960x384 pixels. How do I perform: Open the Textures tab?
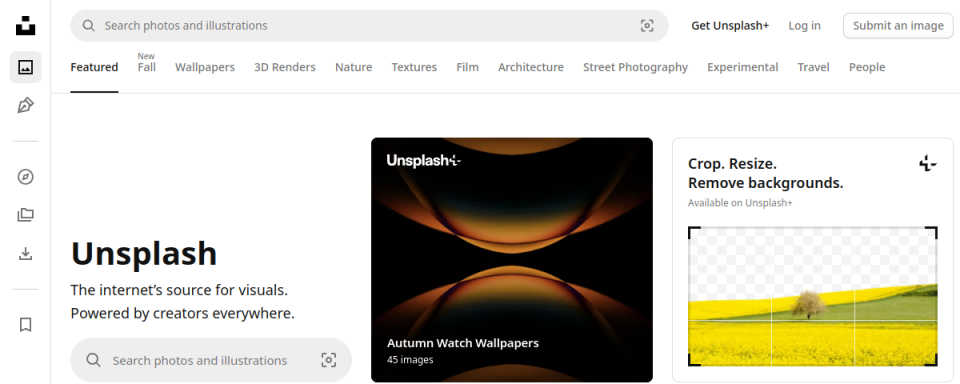(x=414, y=67)
